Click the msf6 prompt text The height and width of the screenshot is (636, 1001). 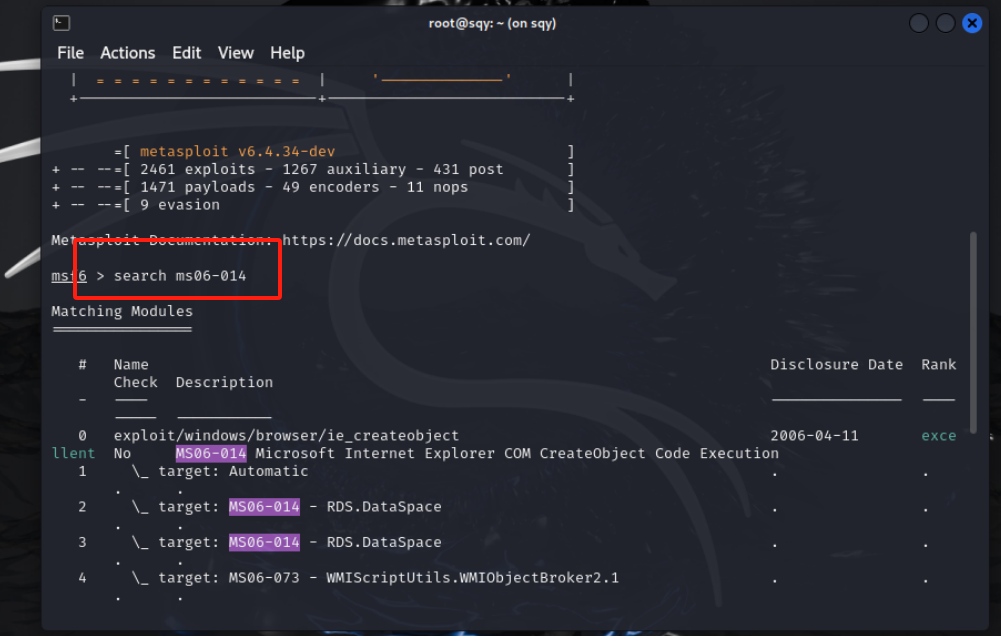pos(69,276)
